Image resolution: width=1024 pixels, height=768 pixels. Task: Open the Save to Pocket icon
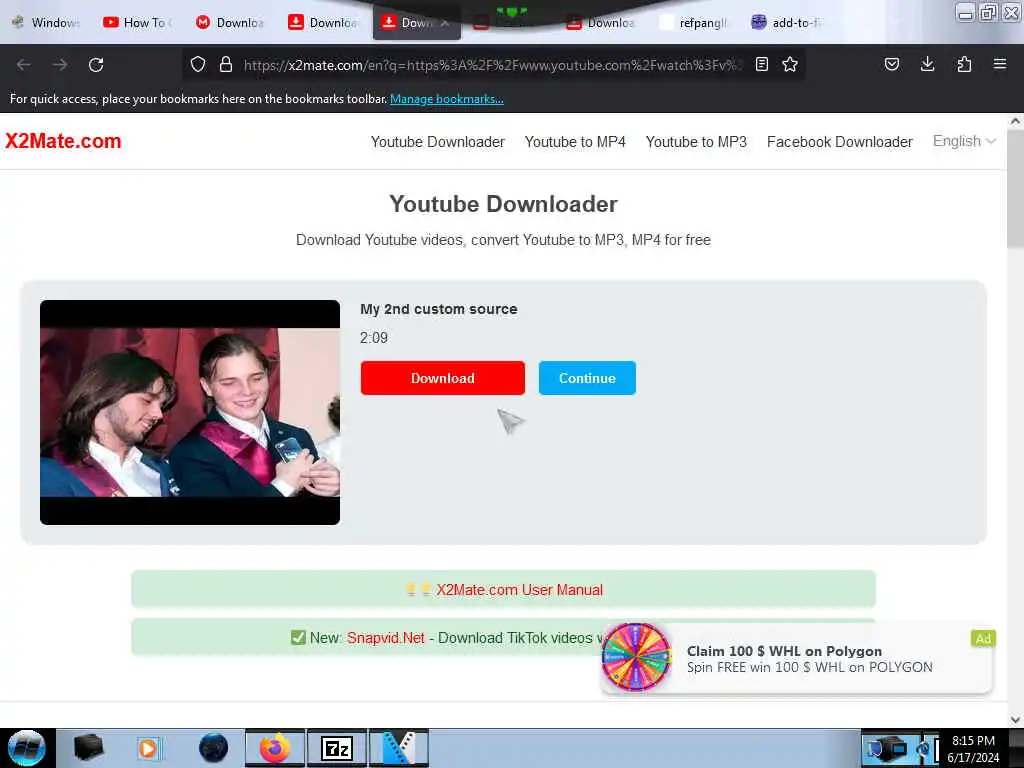click(x=891, y=64)
